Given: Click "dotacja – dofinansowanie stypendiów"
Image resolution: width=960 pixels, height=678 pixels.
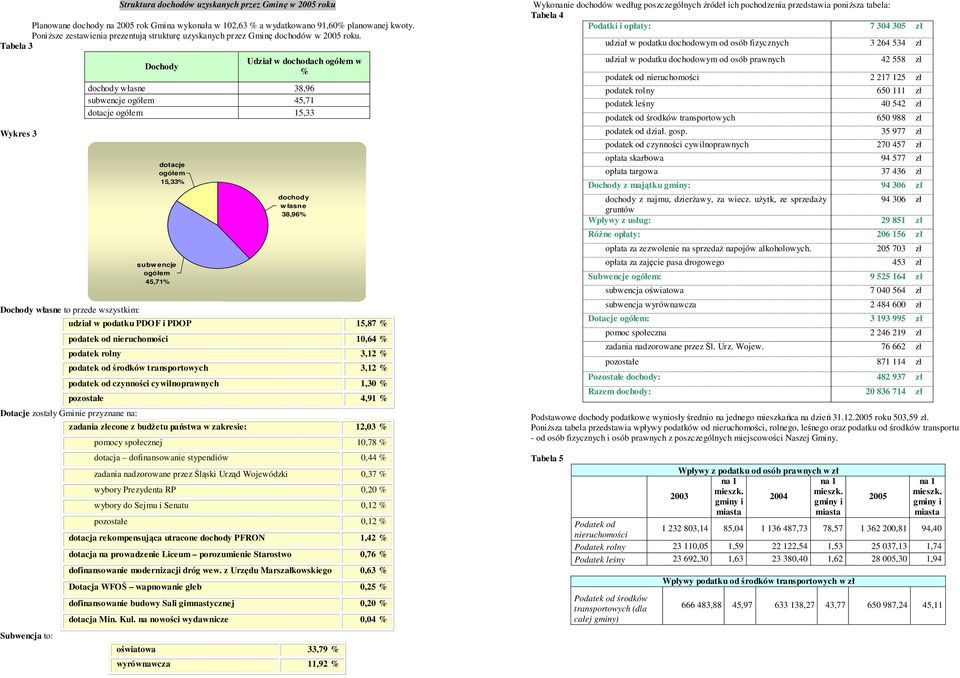Looking at the screenshot, I should click(x=161, y=458).
